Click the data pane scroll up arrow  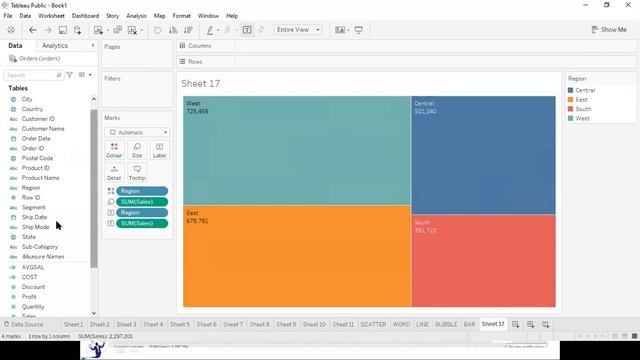pos(94,99)
